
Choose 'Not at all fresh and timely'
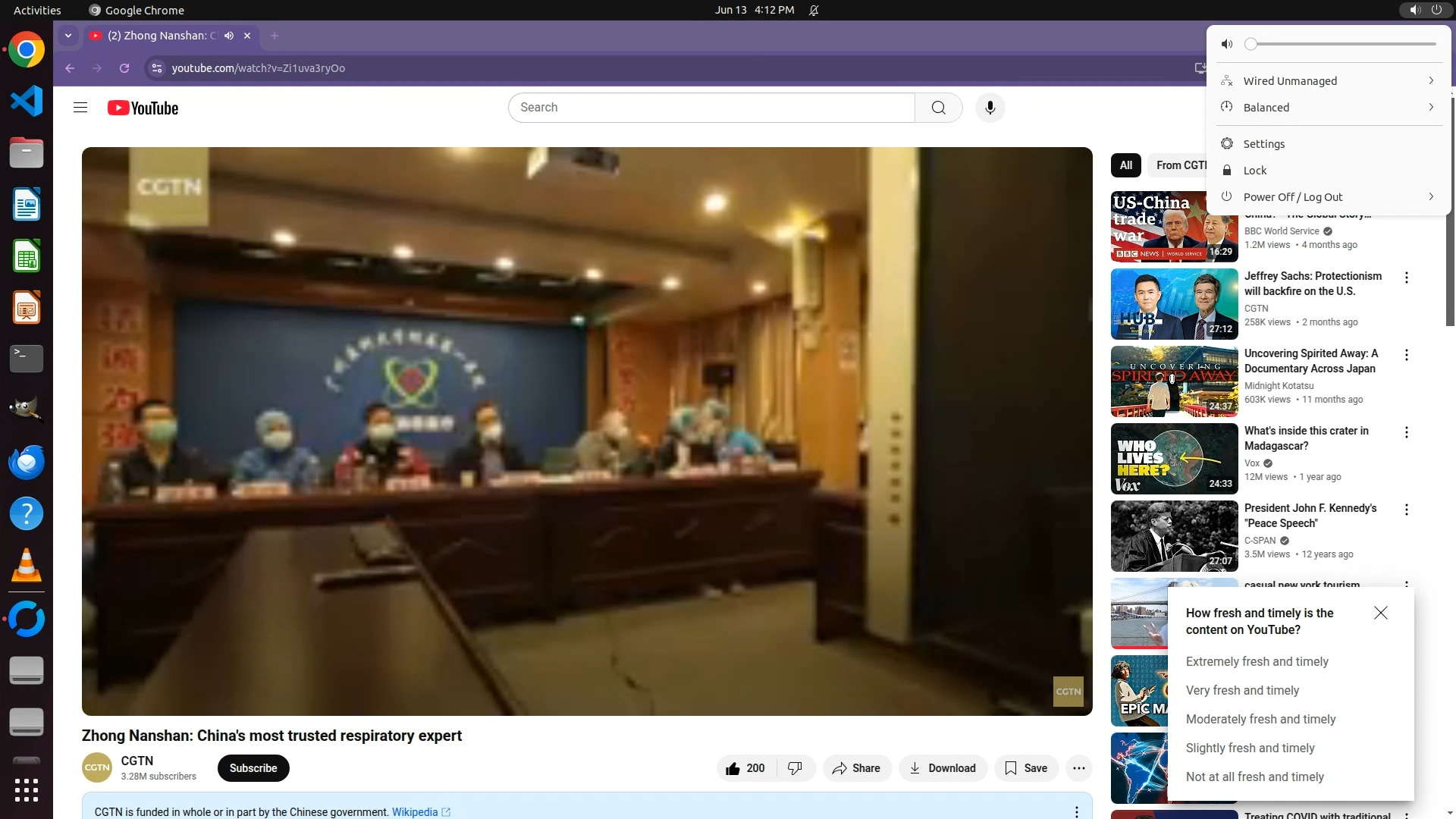[1254, 777]
